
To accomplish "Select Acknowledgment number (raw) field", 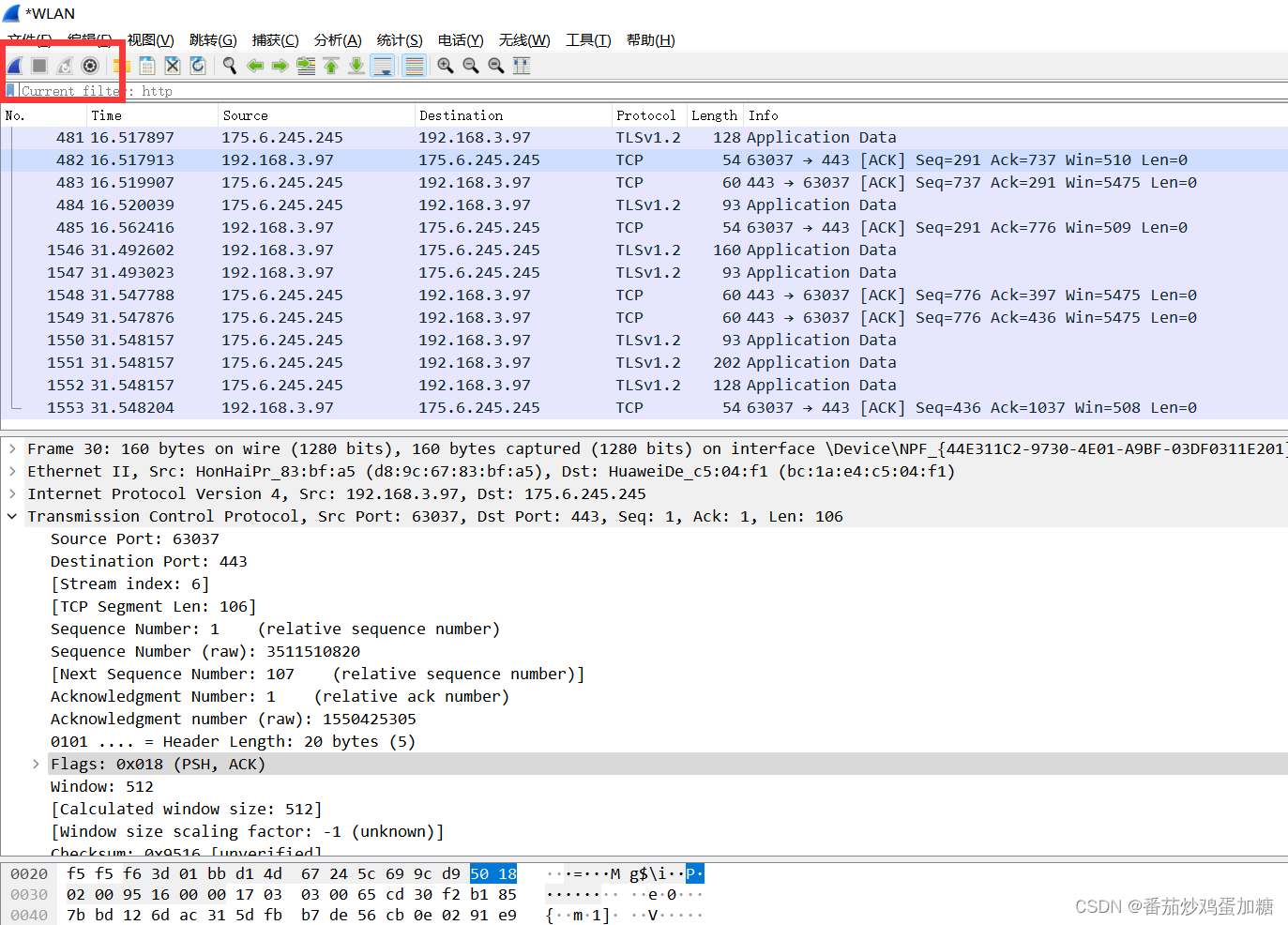I will pyautogui.click(x=233, y=719).
